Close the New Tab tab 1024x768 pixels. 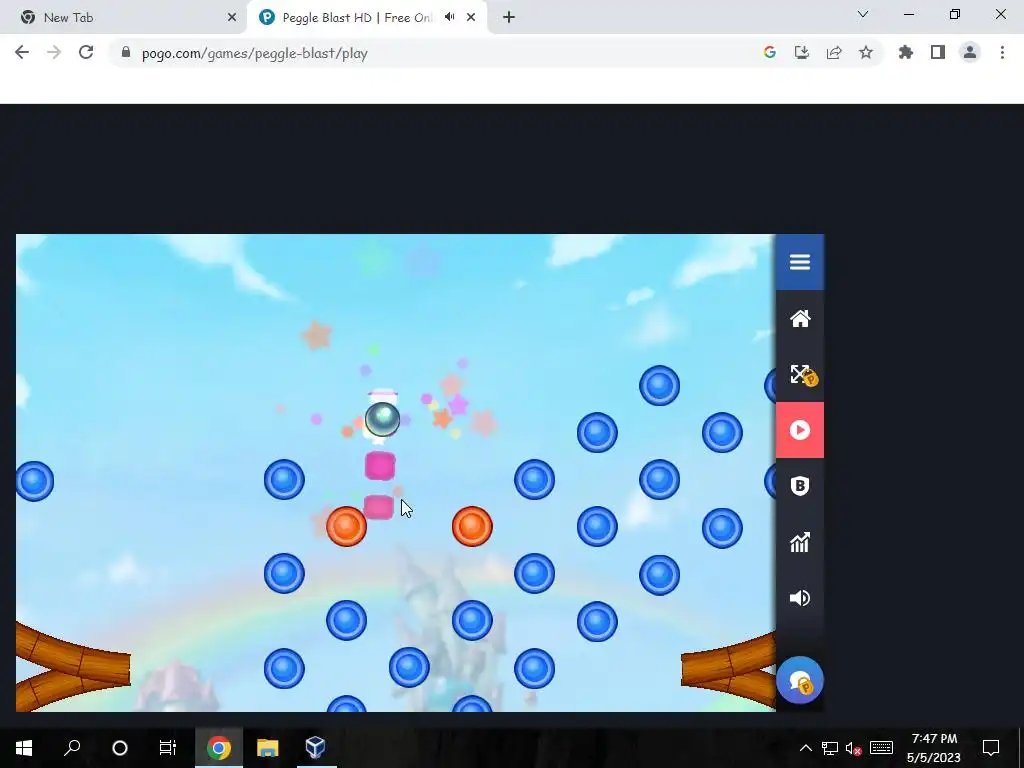[x=232, y=18]
